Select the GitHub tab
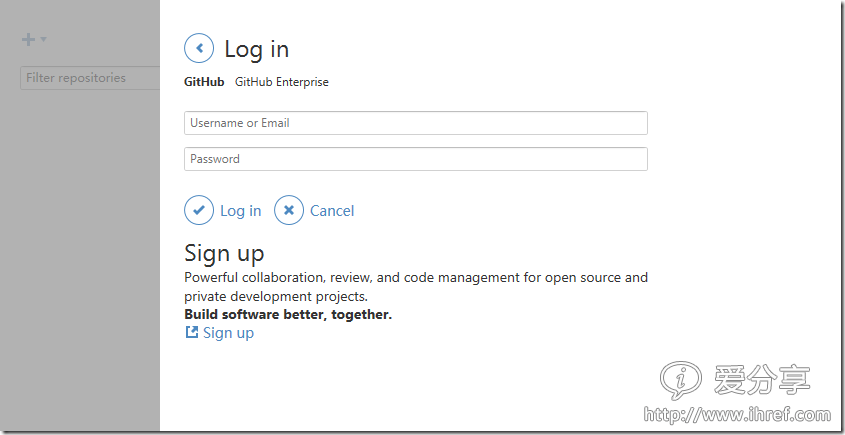 pyautogui.click(x=204, y=82)
